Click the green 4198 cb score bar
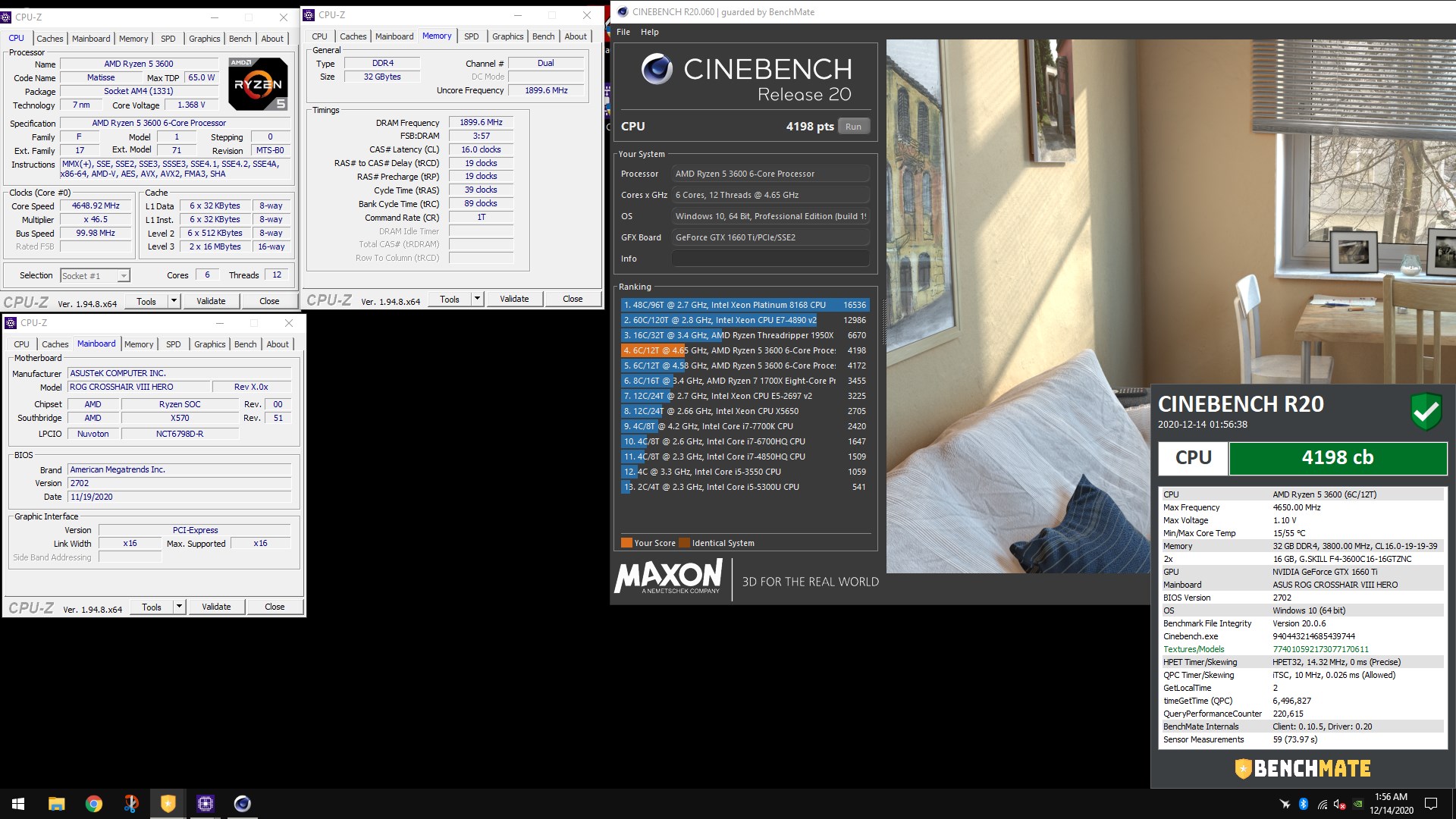 (1338, 458)
